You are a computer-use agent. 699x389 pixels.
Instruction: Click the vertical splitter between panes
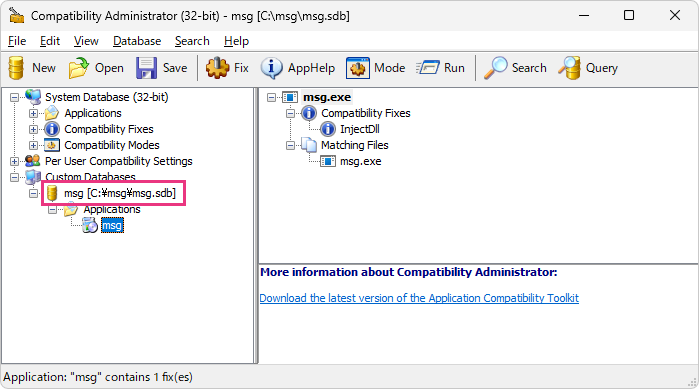pyautogui.click(x=256, y=225)
